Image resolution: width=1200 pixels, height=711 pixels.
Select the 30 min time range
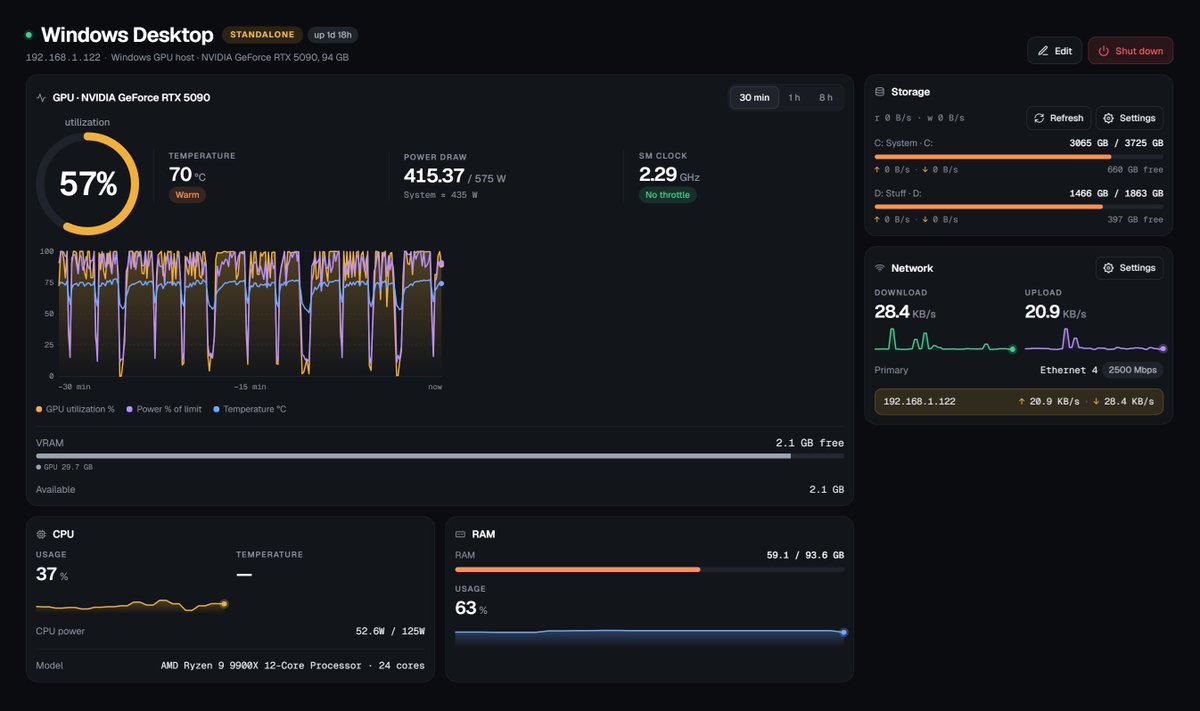(x=754, y=98)
